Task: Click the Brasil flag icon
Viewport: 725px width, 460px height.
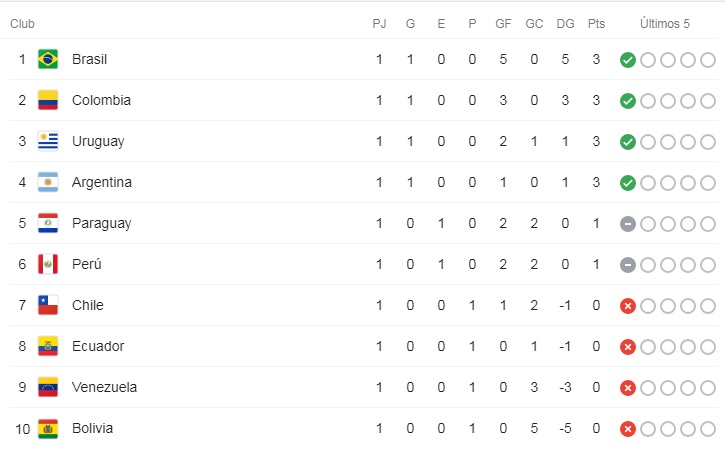Action: click(48, 59)
